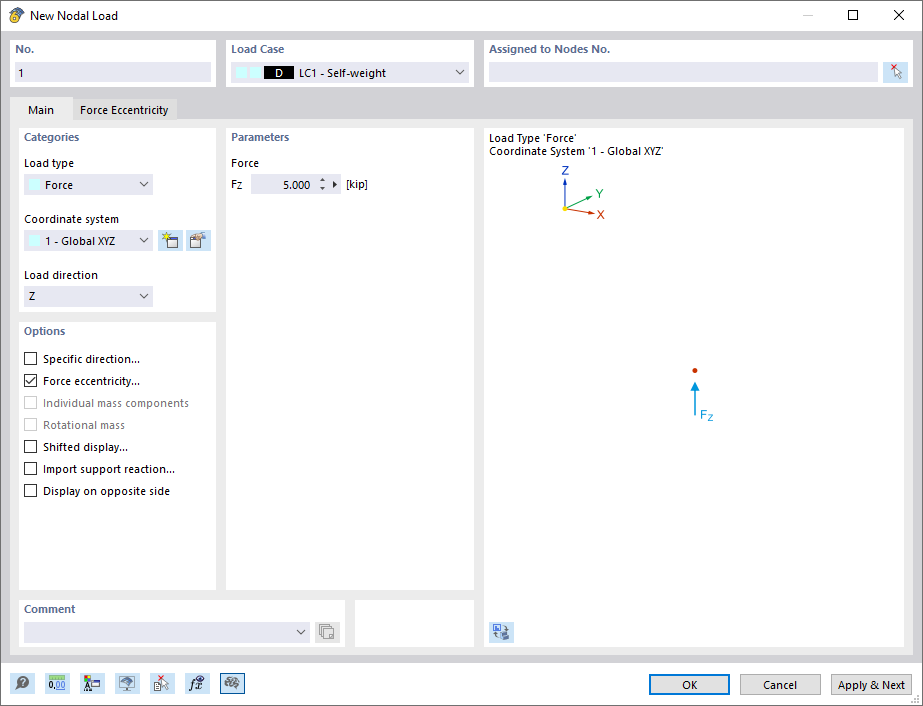Open Units and Decimal Places settings

coord(57,683)
